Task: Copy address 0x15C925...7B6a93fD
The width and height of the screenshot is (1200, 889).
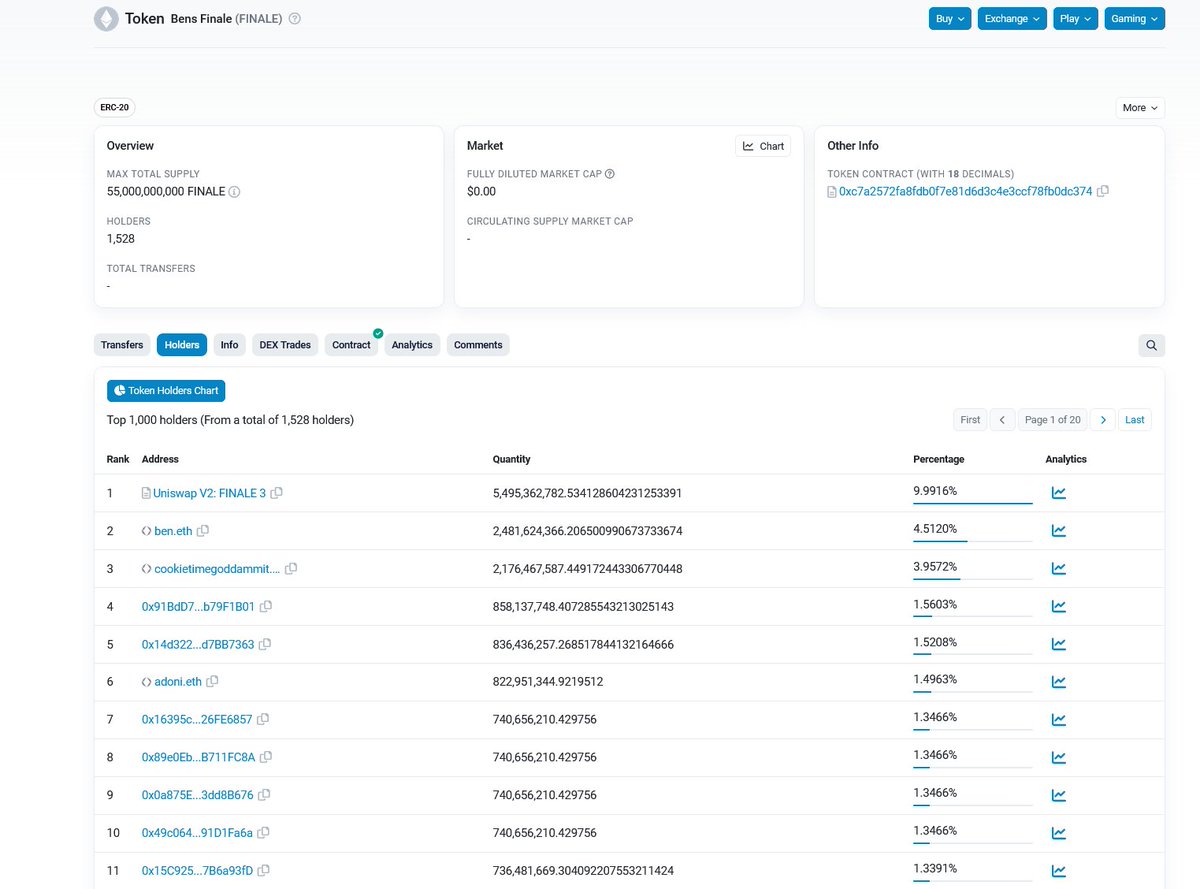Action: [264, 871]
